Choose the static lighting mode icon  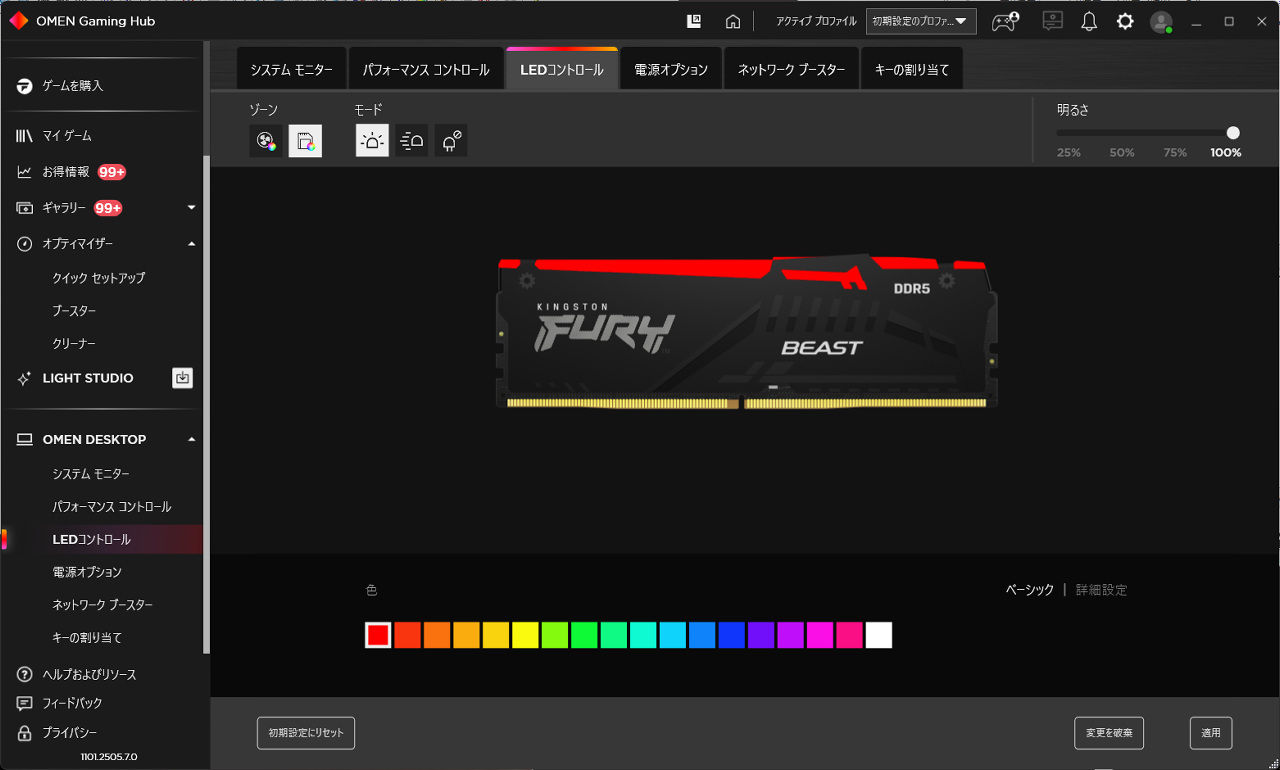[372, 141]
